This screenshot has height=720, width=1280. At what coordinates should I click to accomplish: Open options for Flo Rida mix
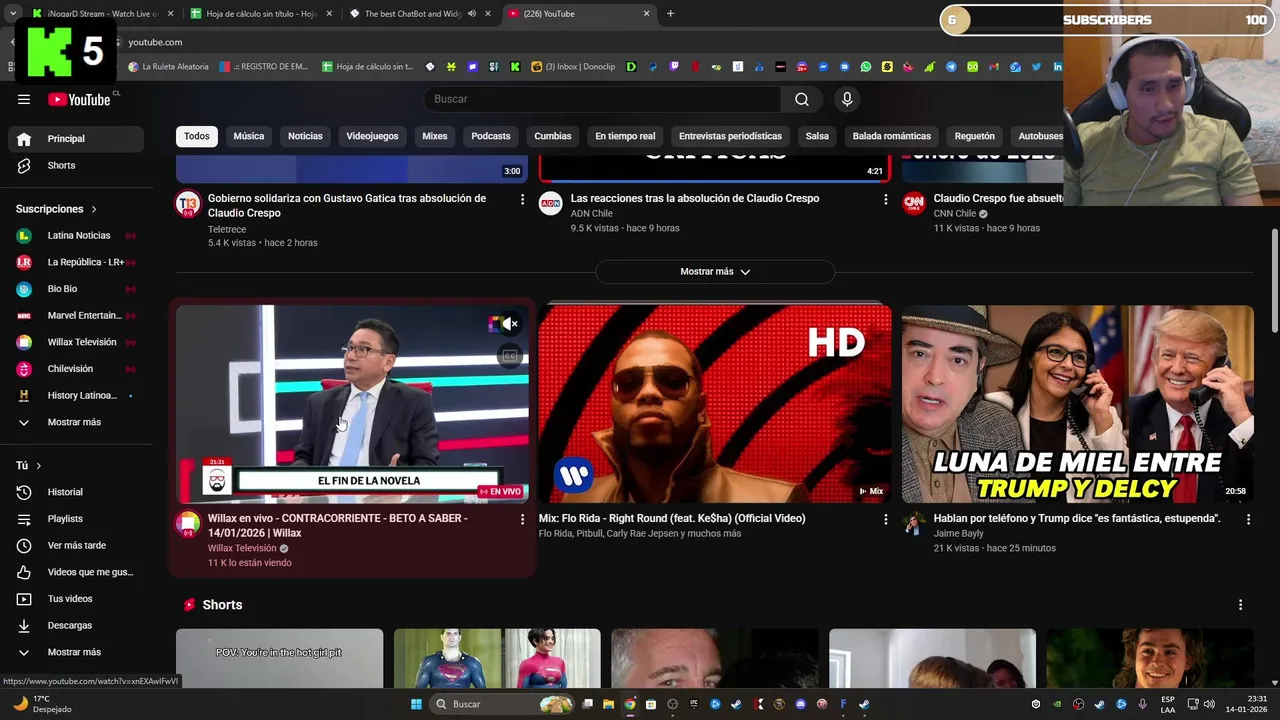point(885,519)
